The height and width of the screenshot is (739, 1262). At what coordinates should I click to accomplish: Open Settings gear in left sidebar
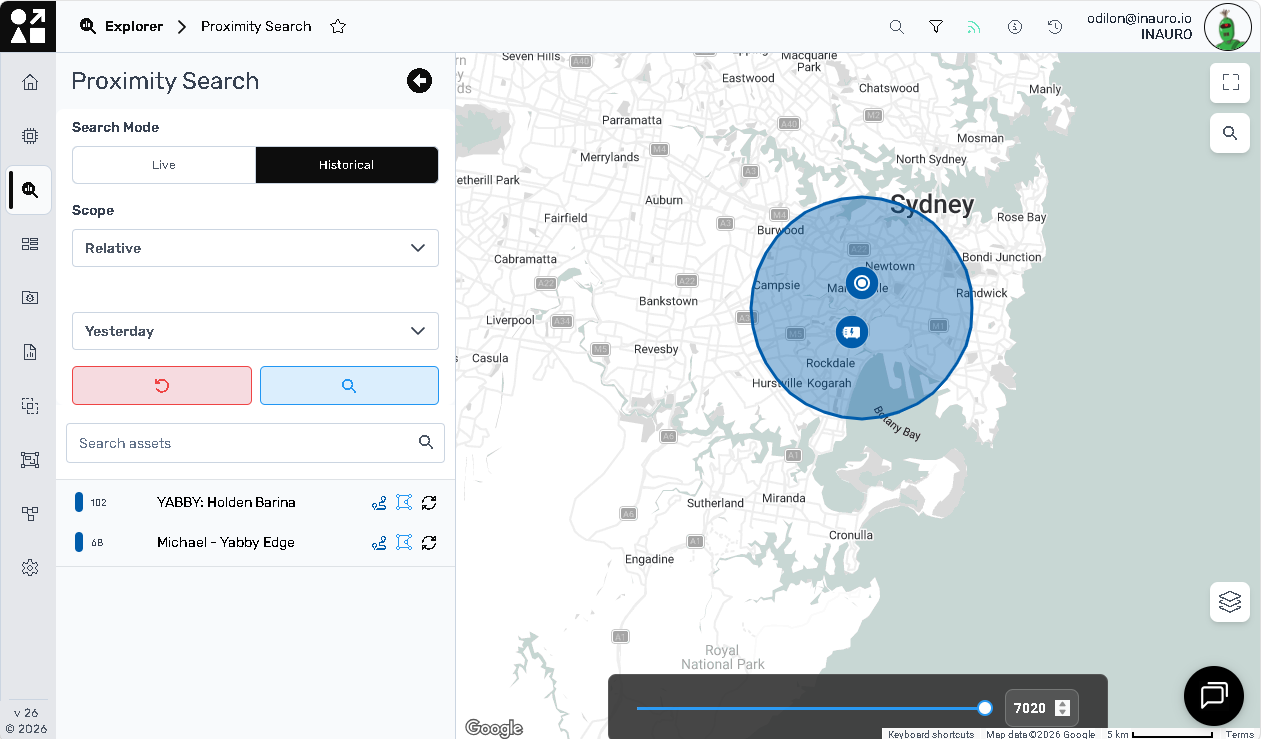point(30,568)
